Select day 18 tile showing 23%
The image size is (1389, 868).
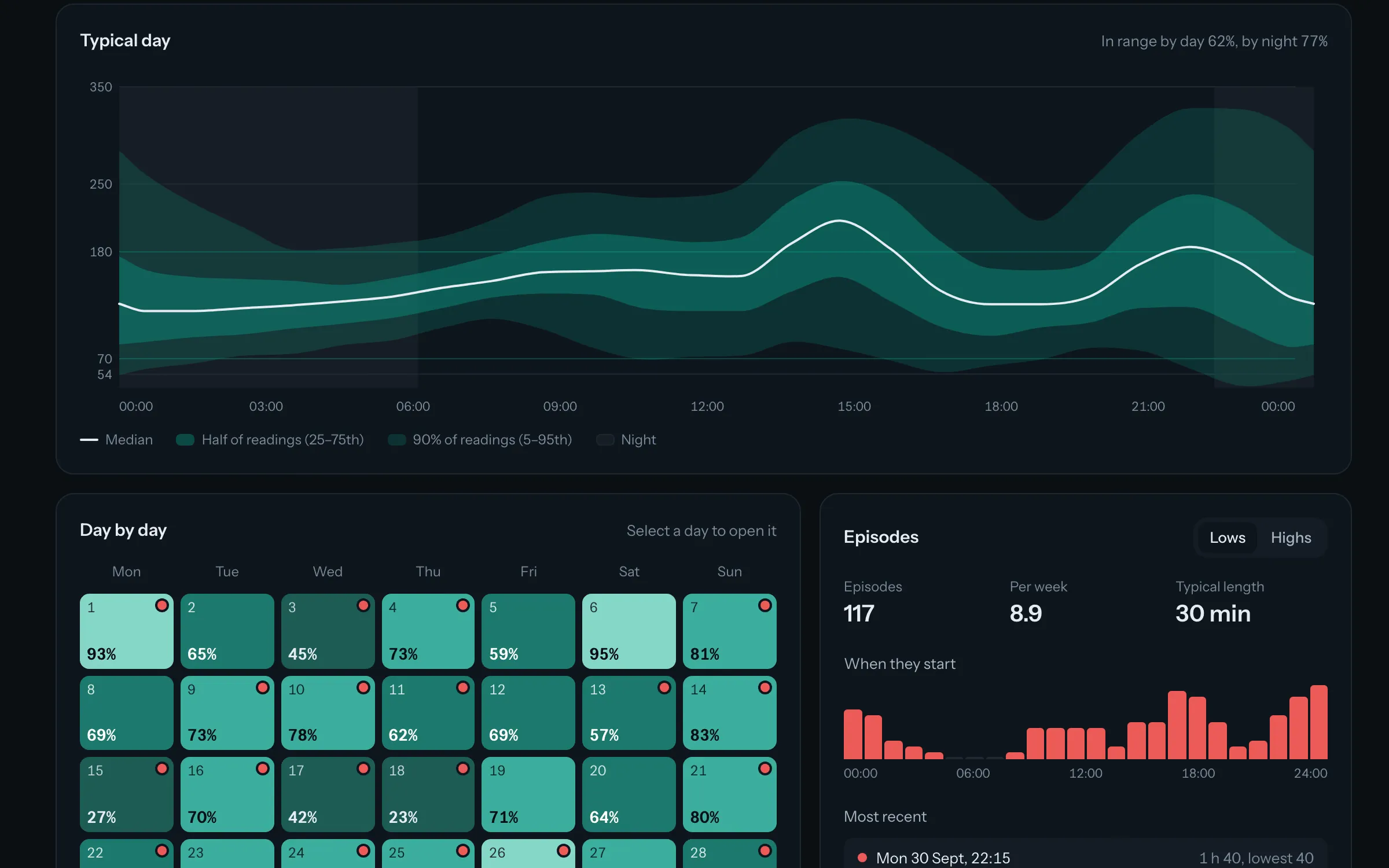pos(428,795)
